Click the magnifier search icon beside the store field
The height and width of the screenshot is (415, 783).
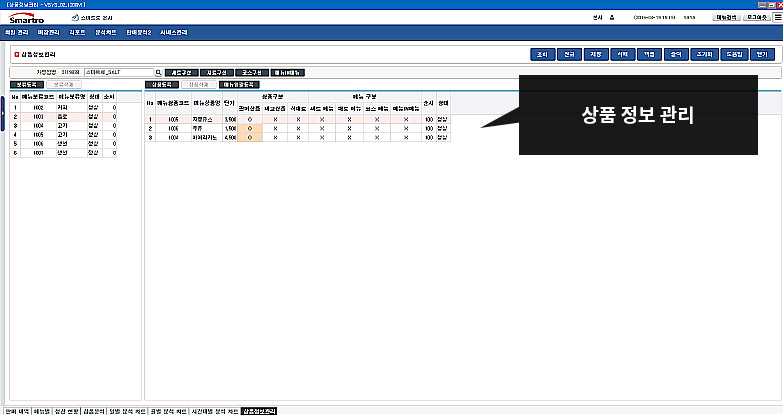158,72
